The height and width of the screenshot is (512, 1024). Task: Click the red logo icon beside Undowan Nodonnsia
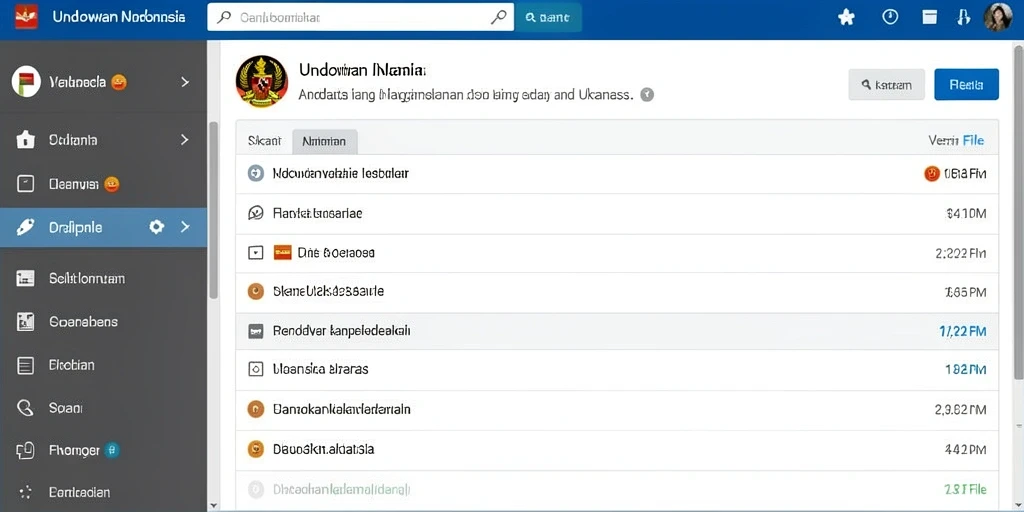tap(25, 16)
